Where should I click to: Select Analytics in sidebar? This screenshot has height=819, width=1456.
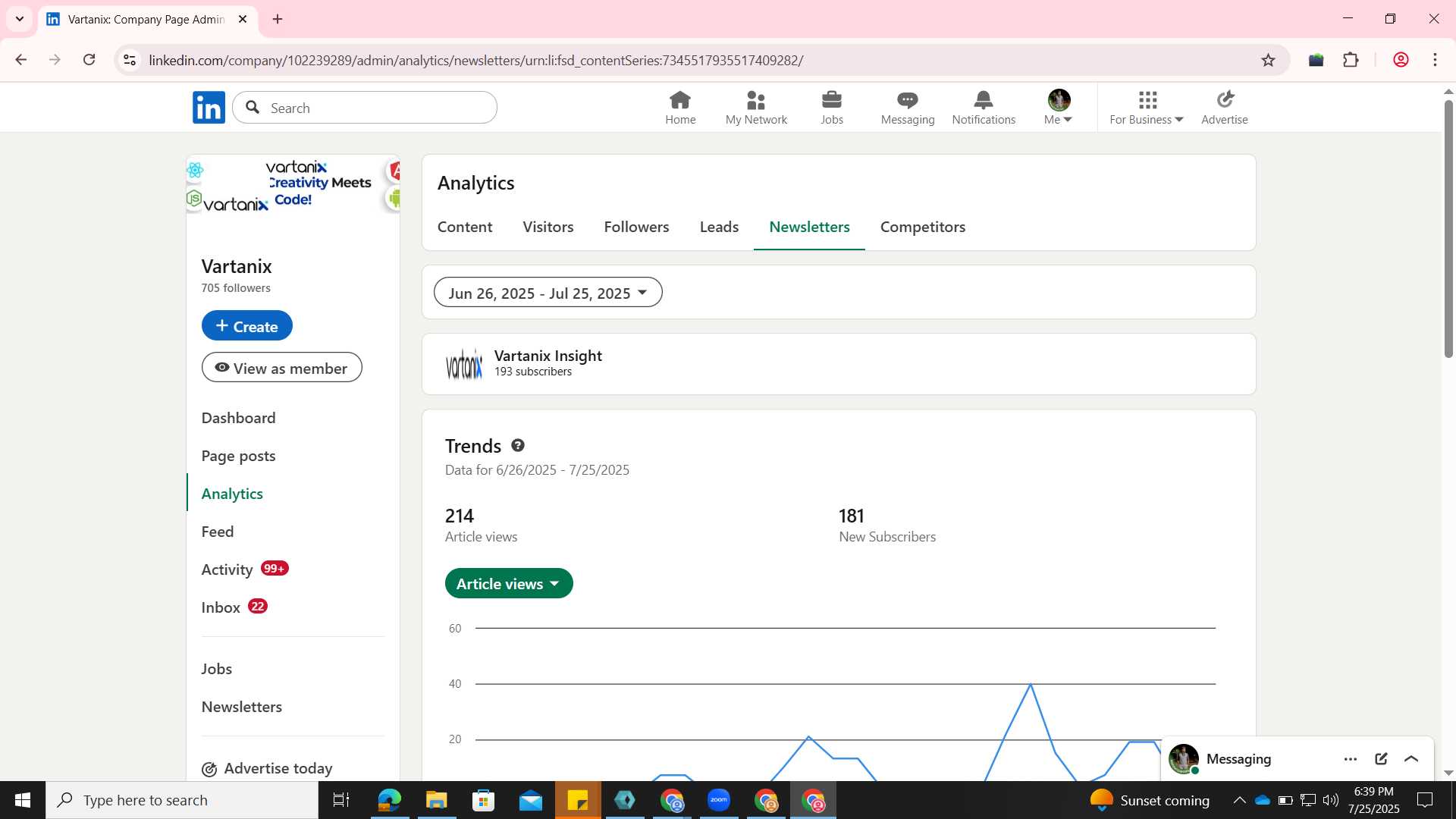coord(232,494)
